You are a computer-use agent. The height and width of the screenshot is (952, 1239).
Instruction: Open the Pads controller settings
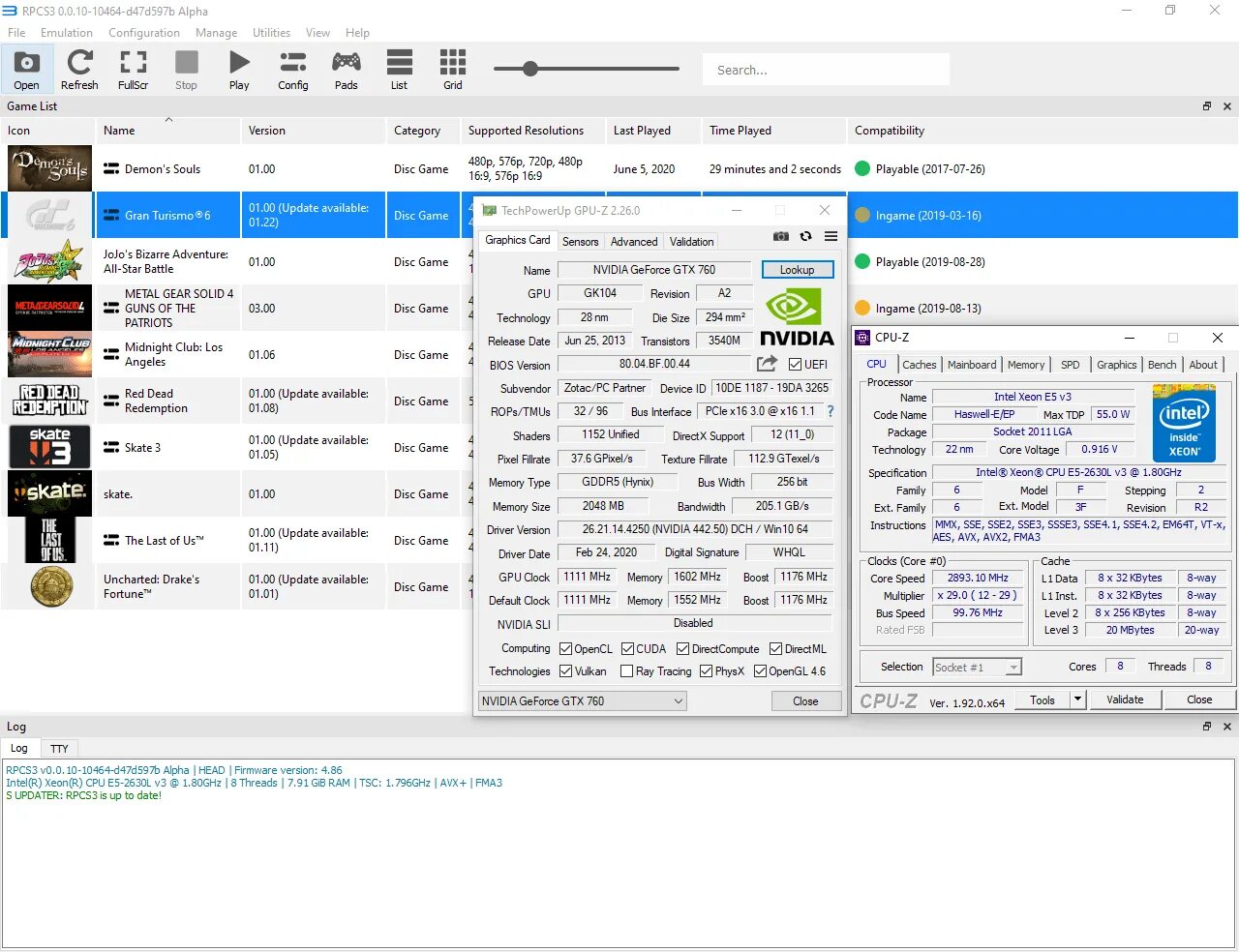[347, 70]
